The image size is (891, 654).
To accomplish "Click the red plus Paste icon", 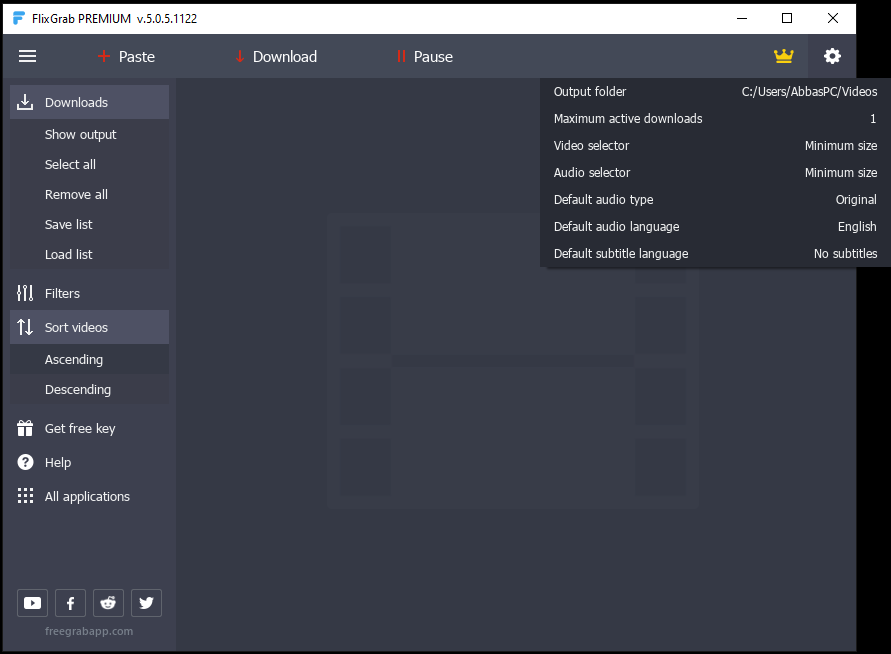I will click(103, 56).
